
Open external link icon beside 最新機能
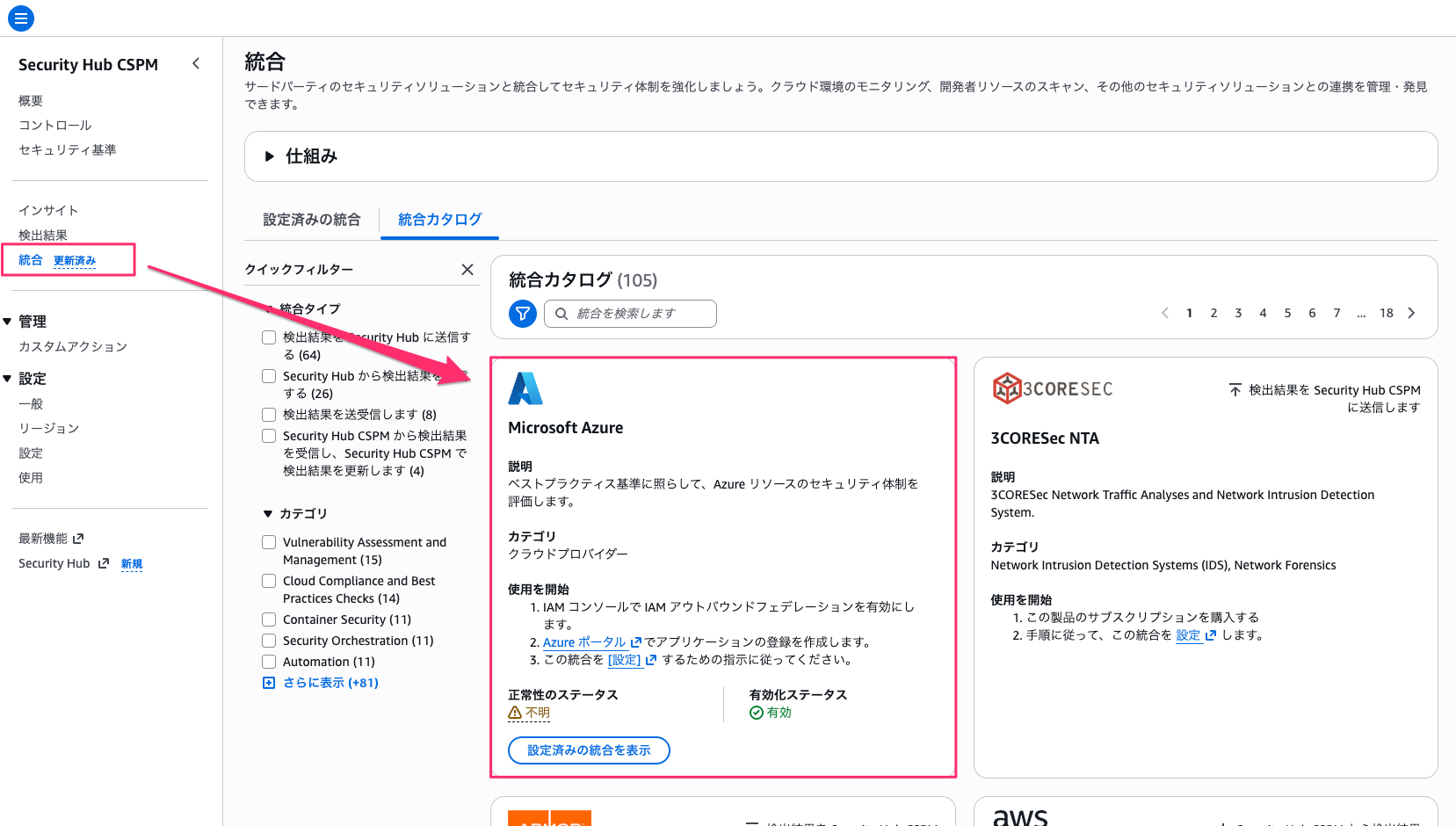(78, 539)
